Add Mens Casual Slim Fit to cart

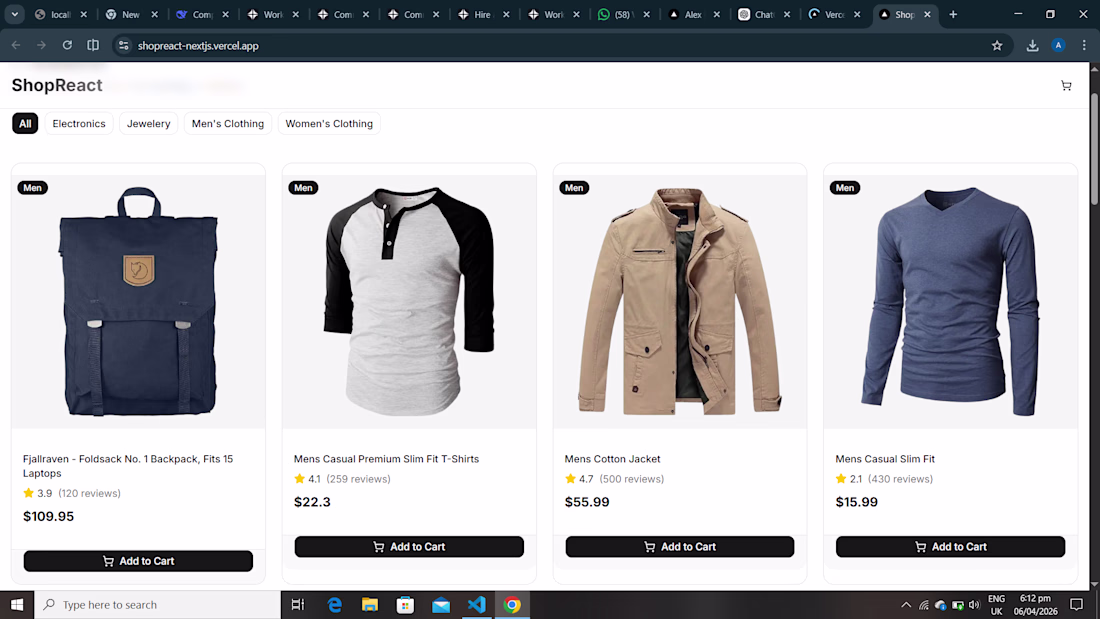coord(951,547)
